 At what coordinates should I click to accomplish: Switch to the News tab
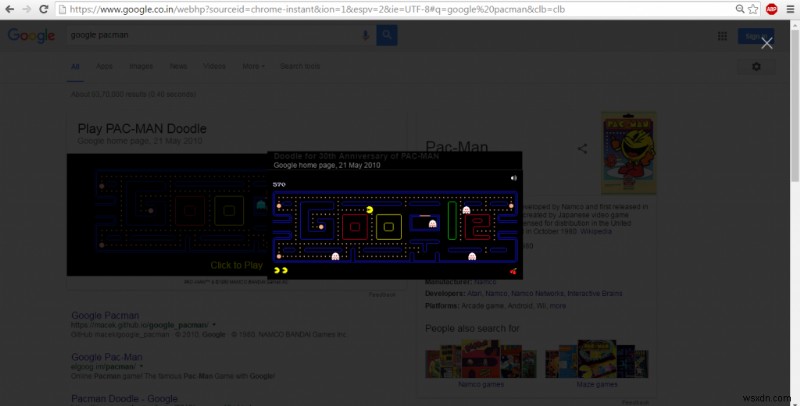click(179, 66)
